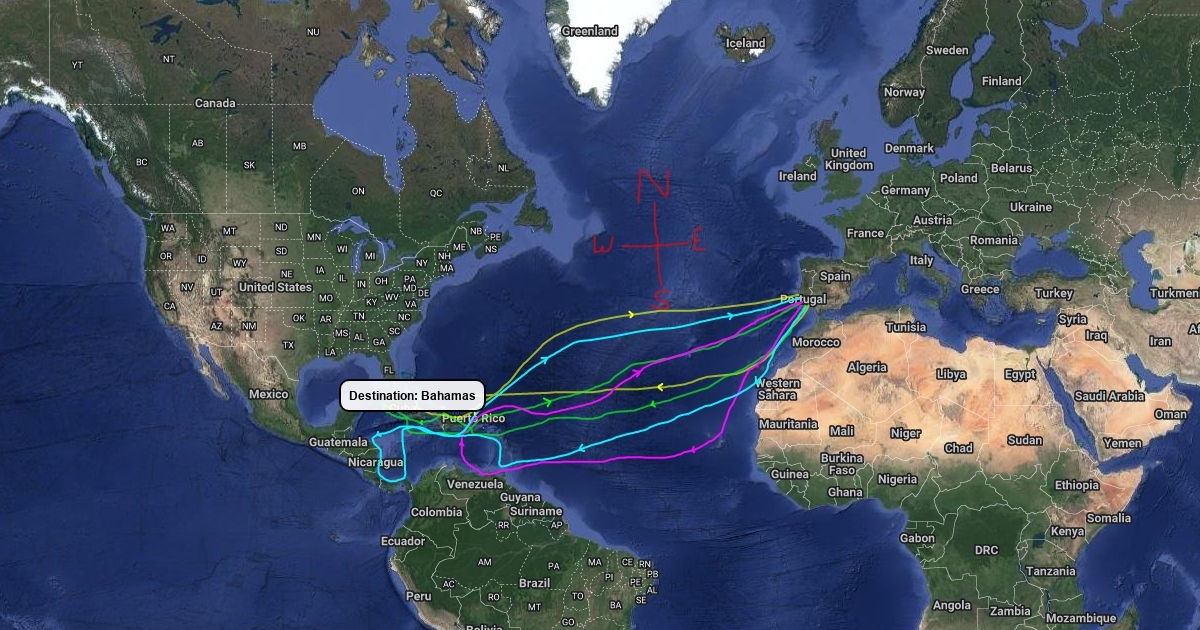The height and width of the screenshot is (630, 1200).
Task: Click the leftward arrow on lower cyan route
Action: tap(581, 449)
